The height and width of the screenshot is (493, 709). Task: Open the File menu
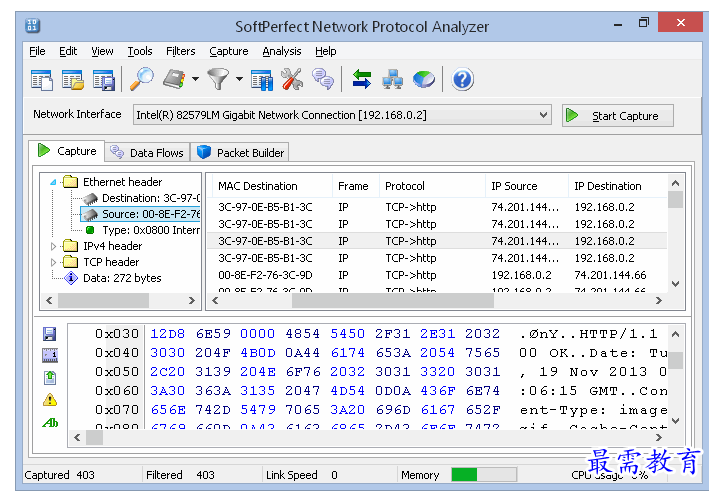(37, 51)
